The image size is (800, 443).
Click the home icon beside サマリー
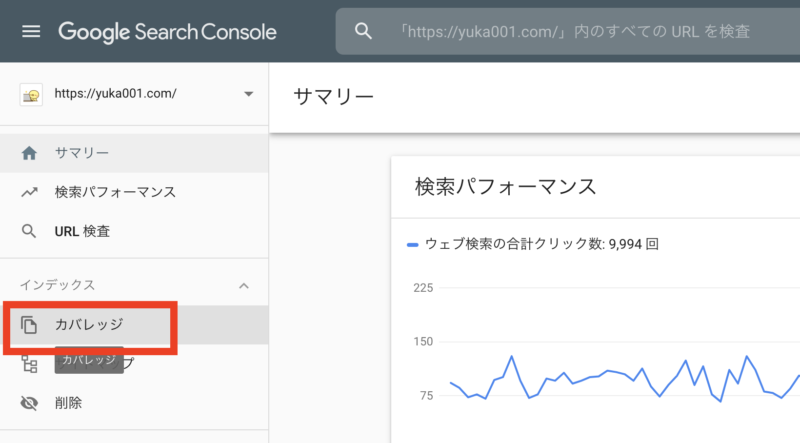29,153
